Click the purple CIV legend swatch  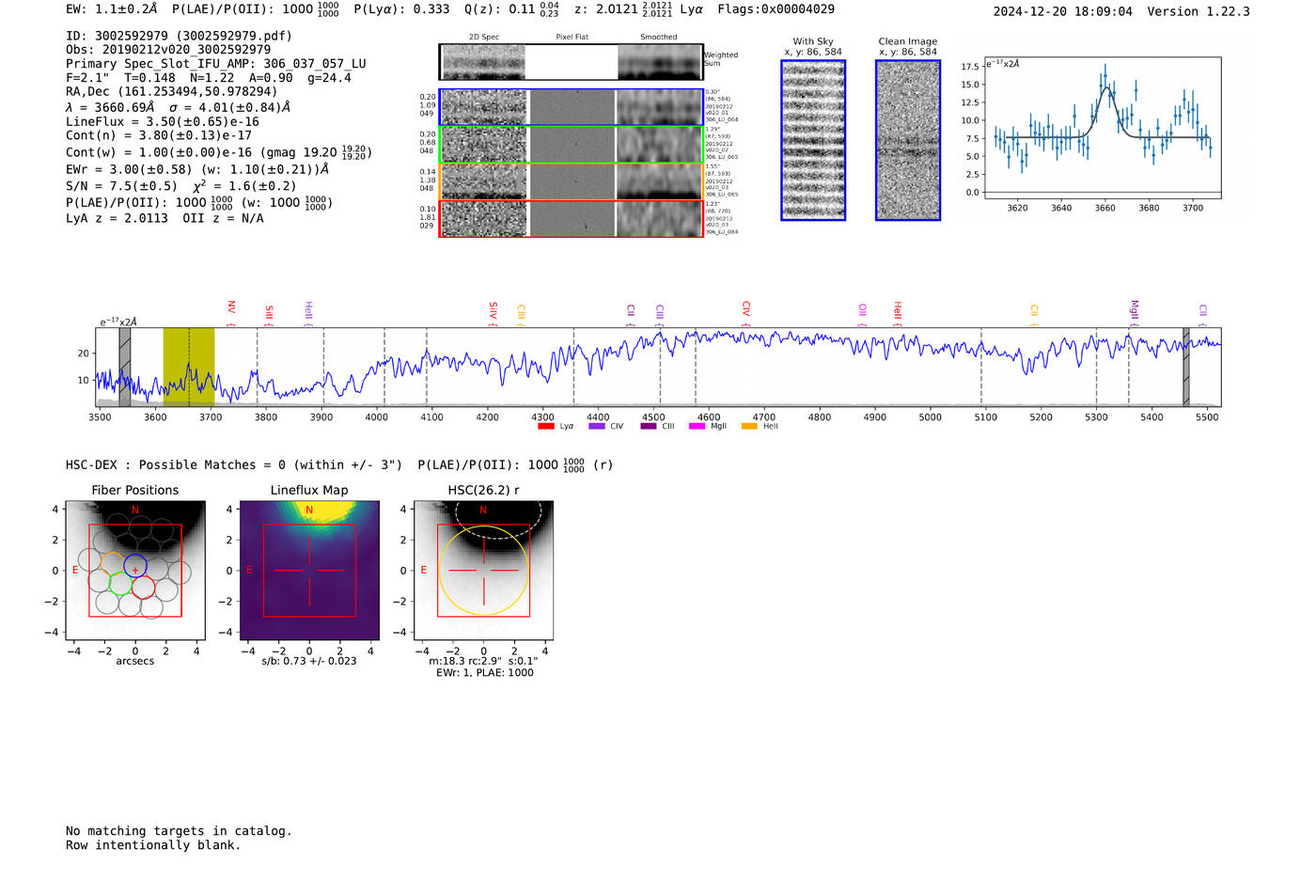coord(596,426)
